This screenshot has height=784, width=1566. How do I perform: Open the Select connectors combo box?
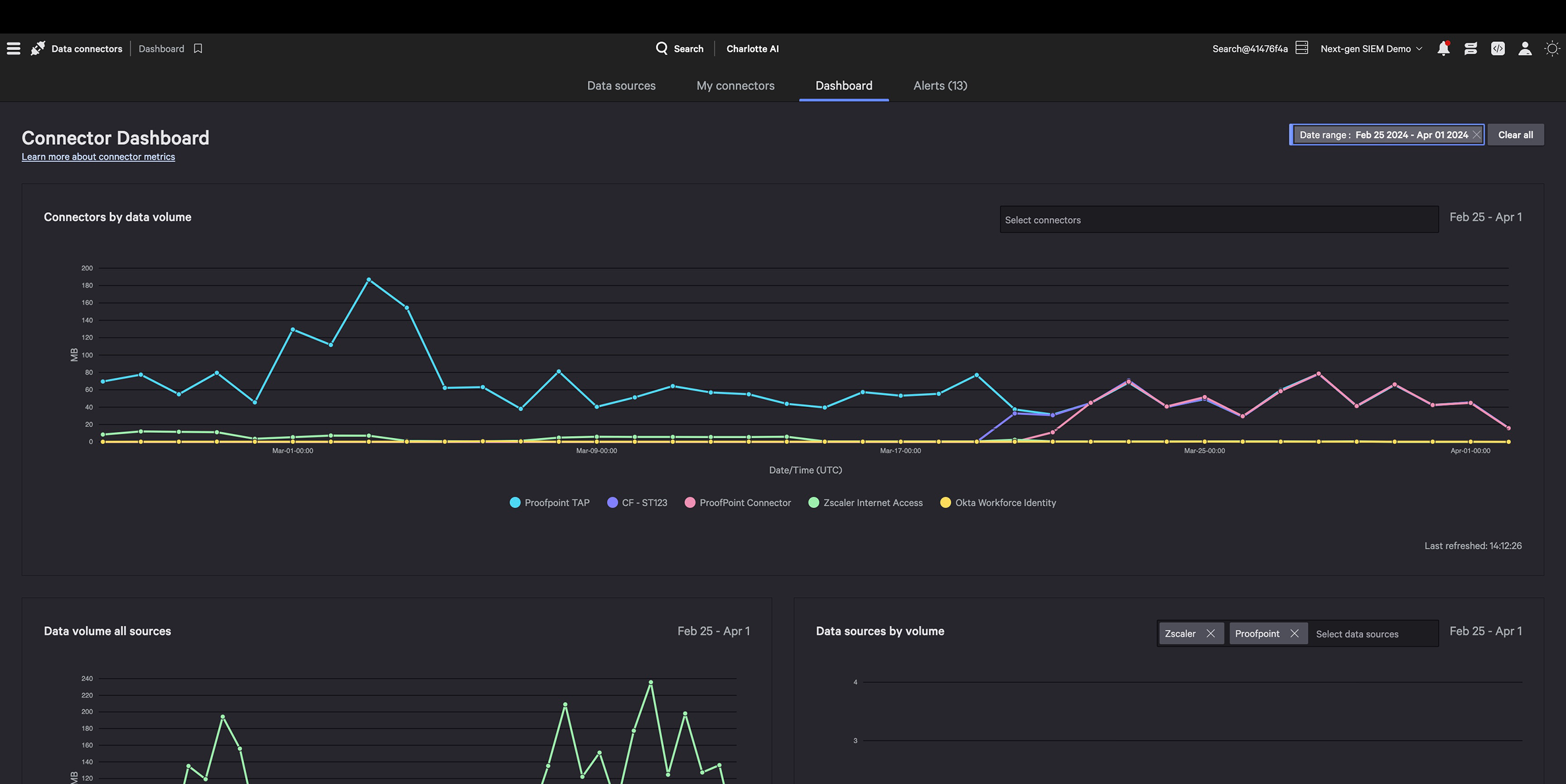pos(1219,220)
